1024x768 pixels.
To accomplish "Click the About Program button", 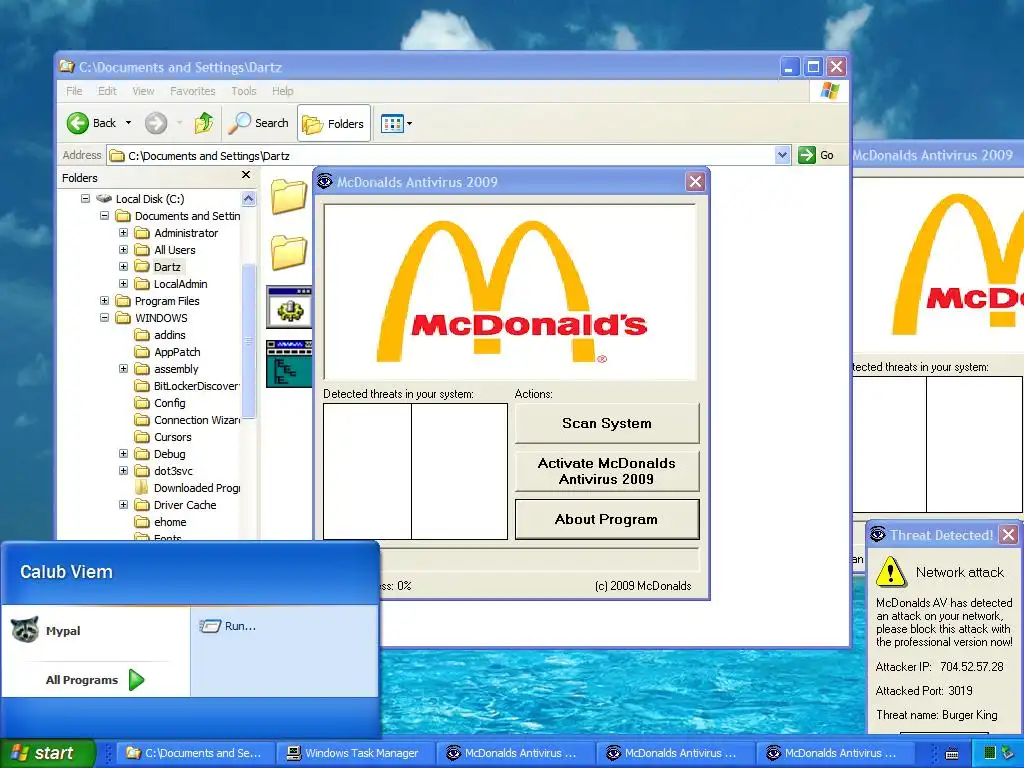I will tap(607, 519).
